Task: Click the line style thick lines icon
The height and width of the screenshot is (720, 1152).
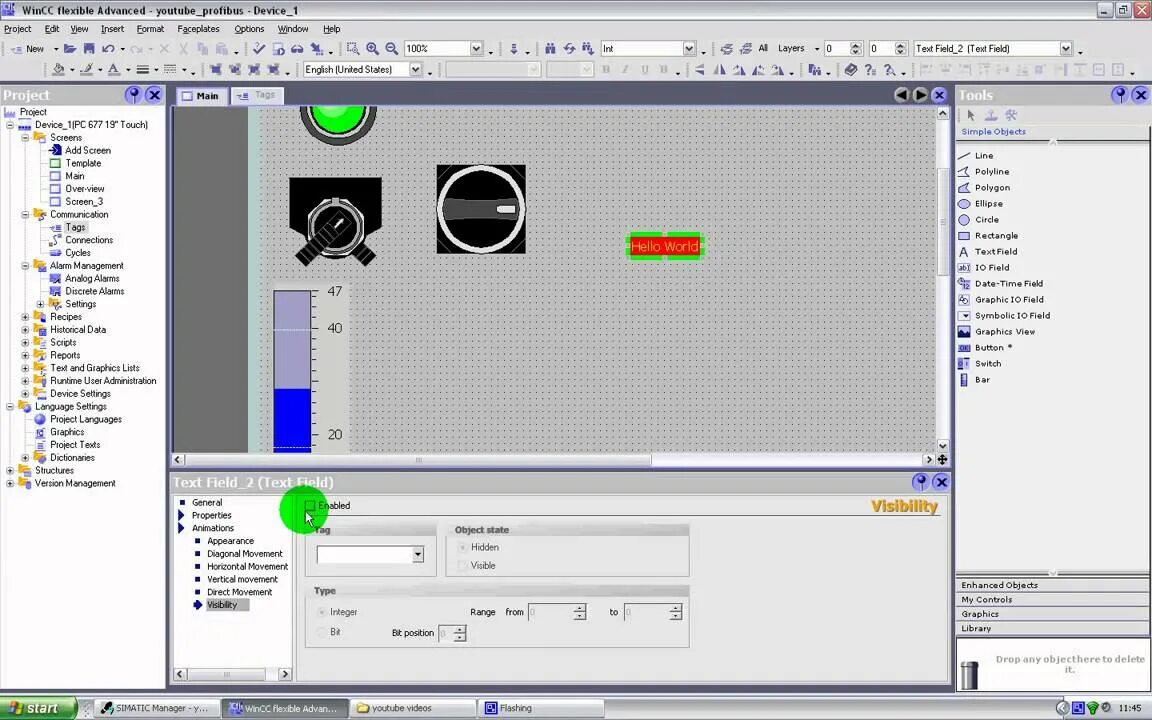Action: tap(143, 69)
